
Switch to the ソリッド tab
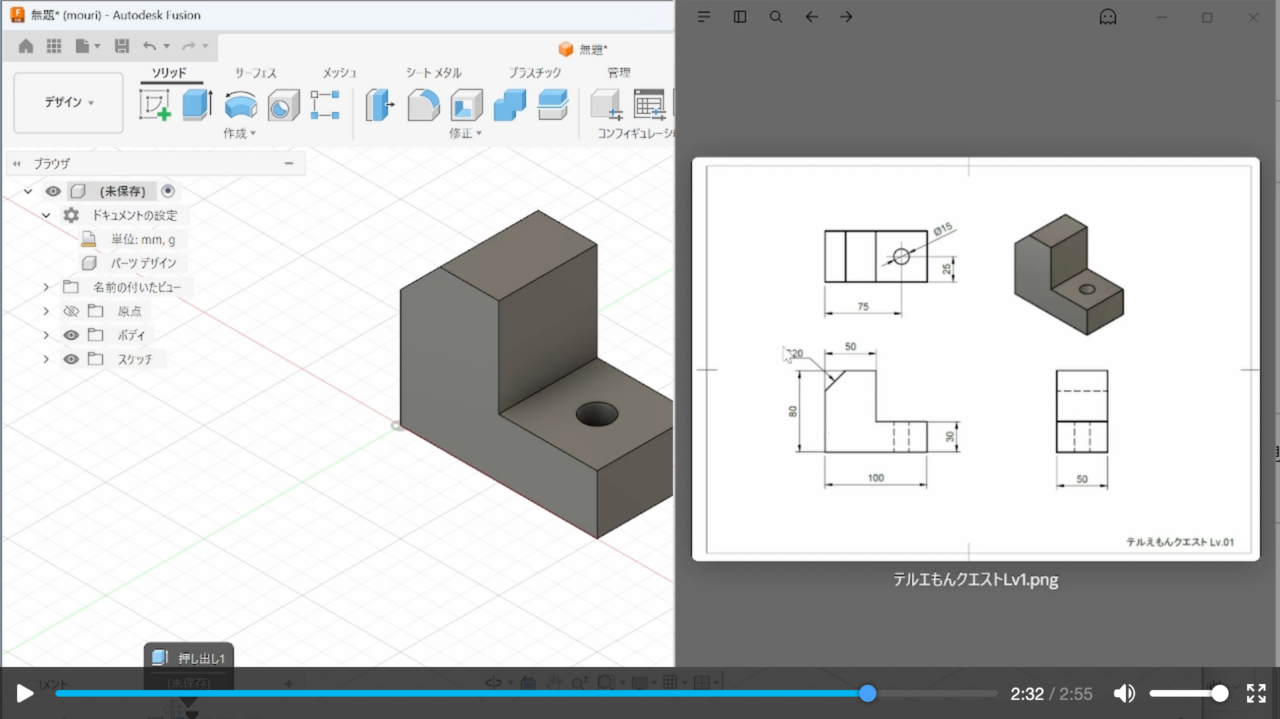[x=169, y=73]
